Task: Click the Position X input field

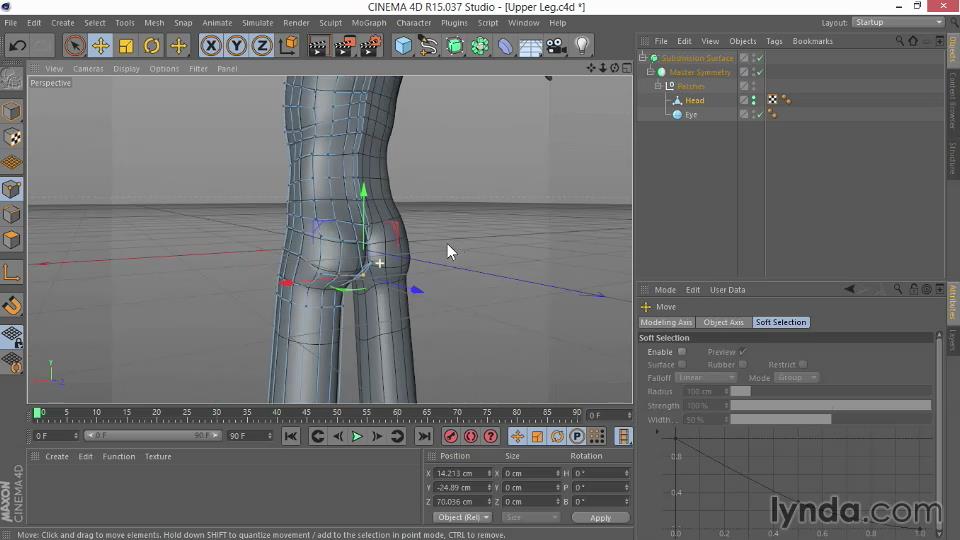Action: (x=462, y=473)
